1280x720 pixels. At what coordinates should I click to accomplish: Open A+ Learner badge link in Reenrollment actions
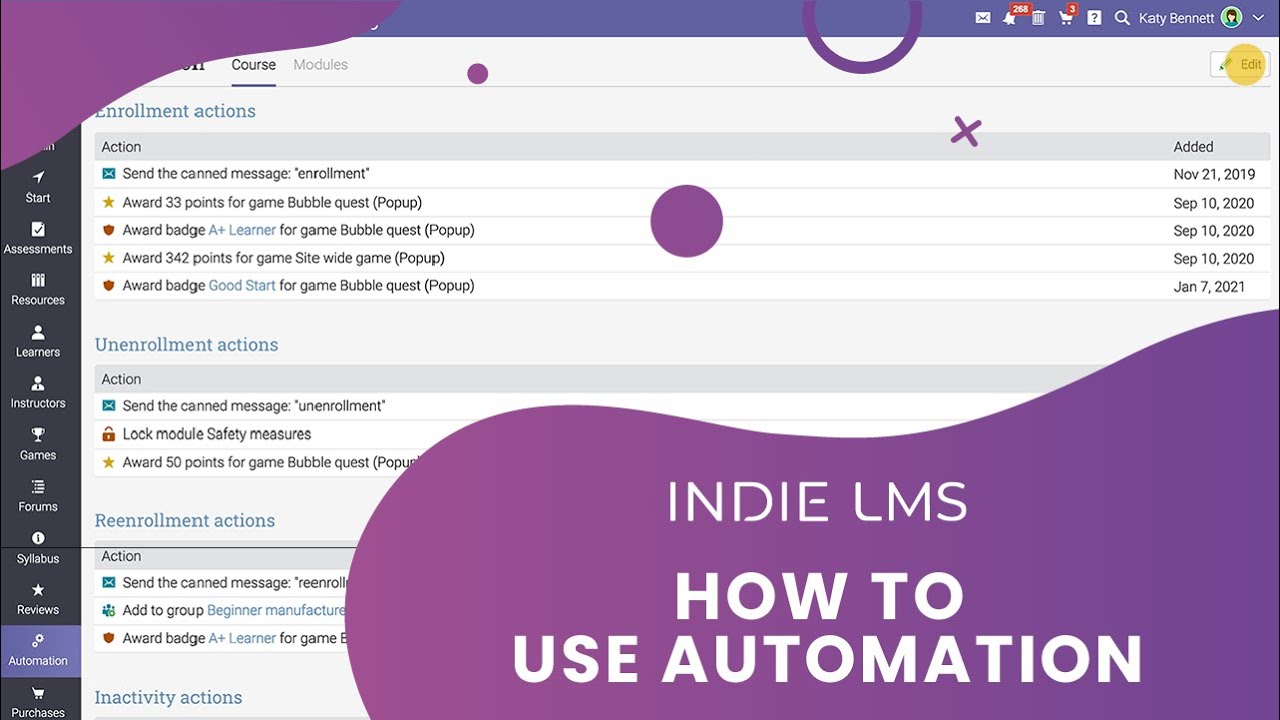[242, 638]
